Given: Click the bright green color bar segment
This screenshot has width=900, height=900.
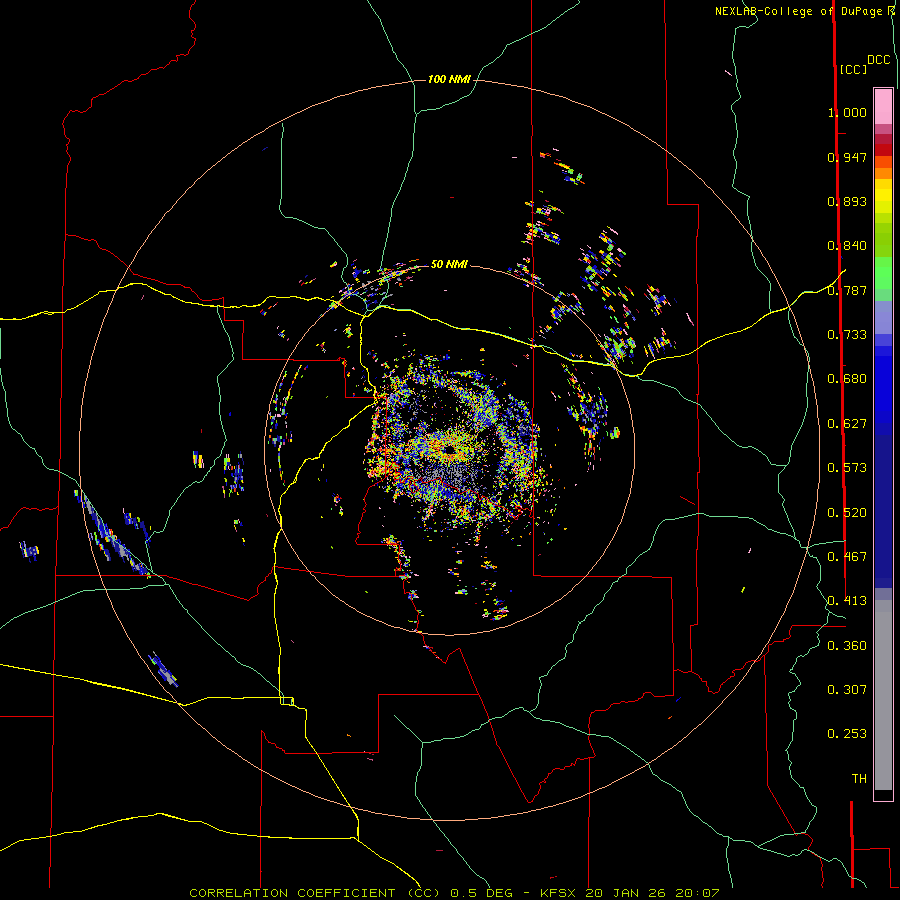Looking at the screenshot, I should pyautogui.click(x=883, y=273).
